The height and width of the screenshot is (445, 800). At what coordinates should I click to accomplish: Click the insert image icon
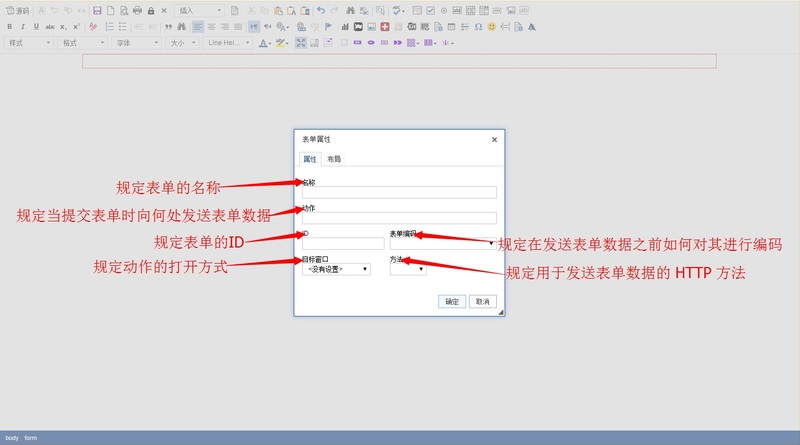click(x=371, y=26)
